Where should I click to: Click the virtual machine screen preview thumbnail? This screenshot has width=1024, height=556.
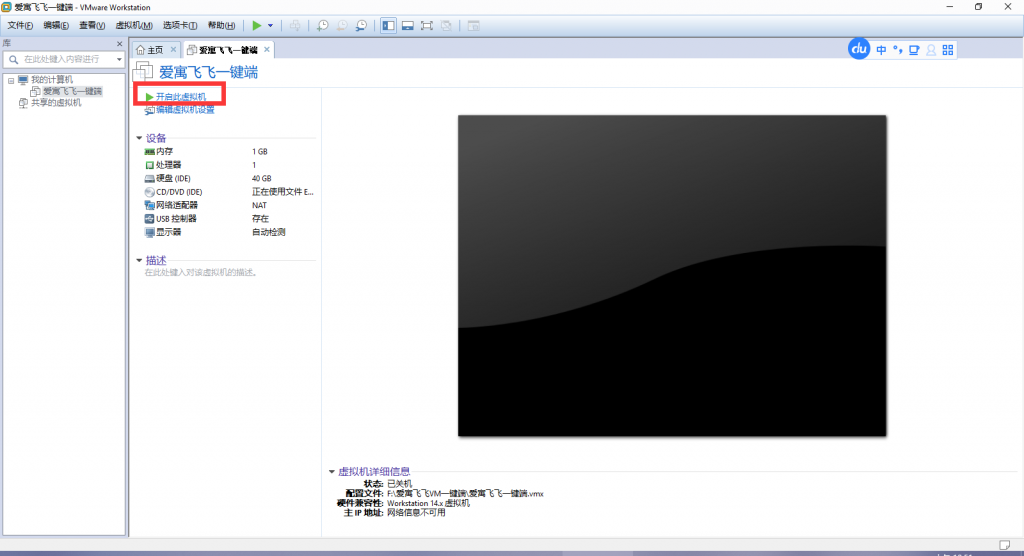(x=672, y=276)
